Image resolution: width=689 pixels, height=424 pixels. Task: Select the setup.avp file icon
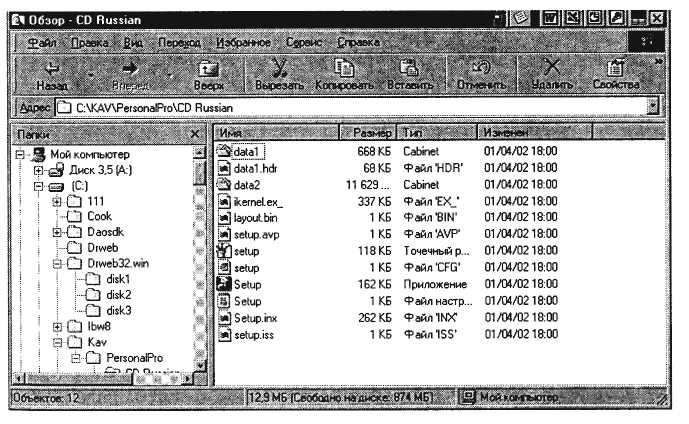[x=224, y=235]
